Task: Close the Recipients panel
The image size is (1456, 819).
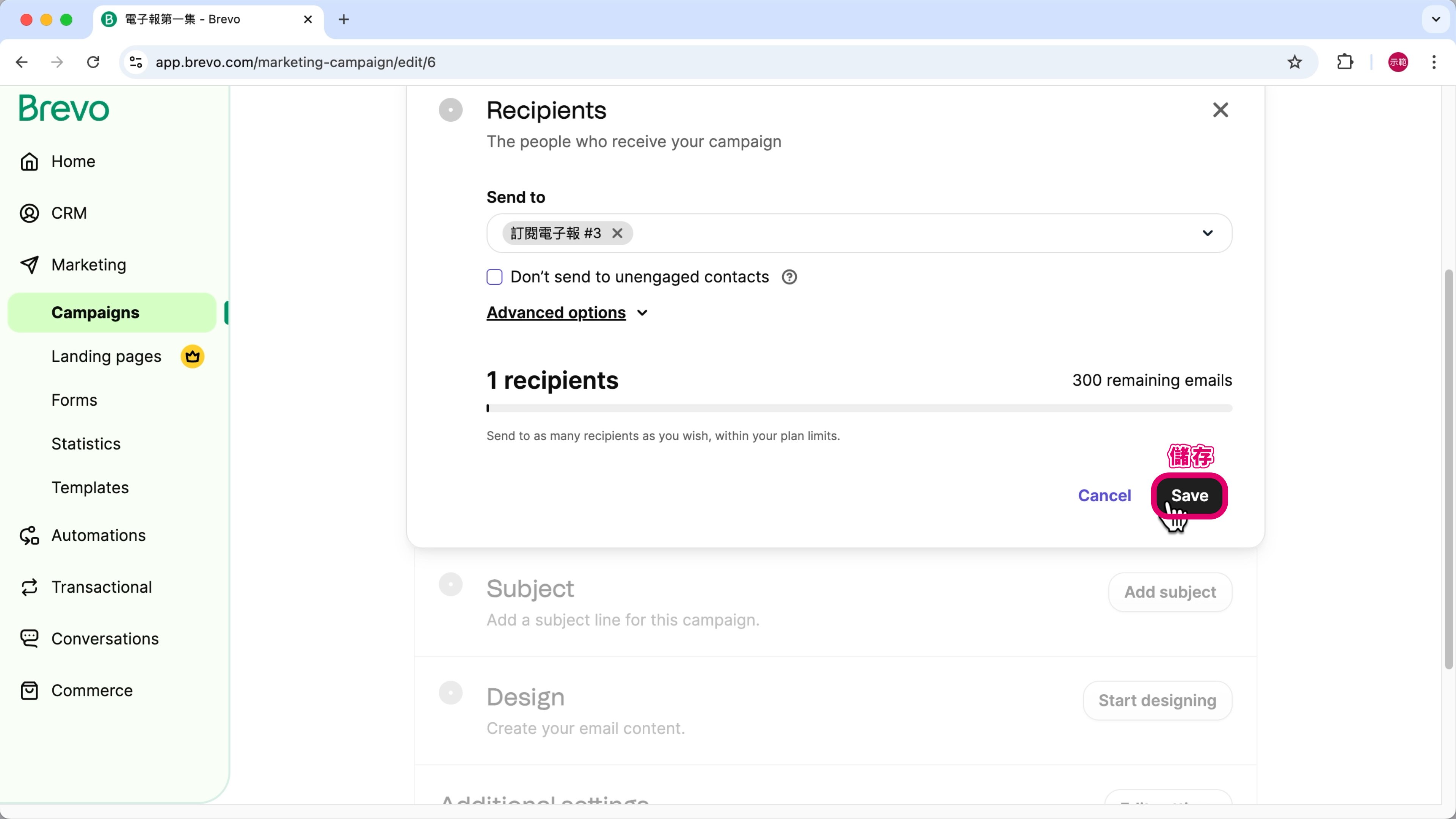Action: pos(1220,110)
